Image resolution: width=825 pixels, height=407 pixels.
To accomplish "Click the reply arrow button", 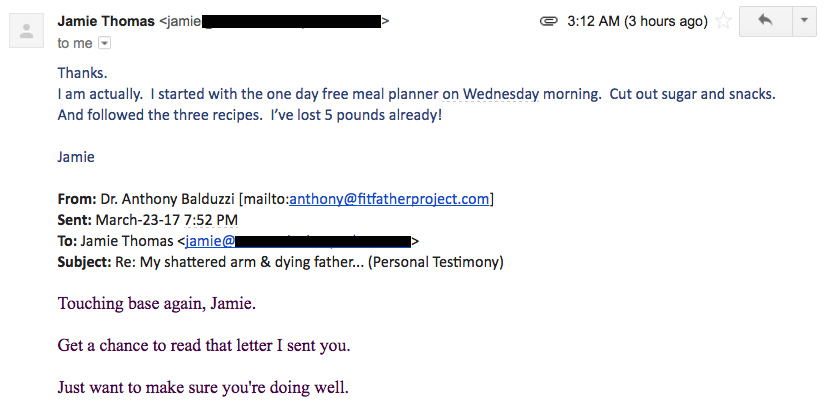I will click(765, 21).
